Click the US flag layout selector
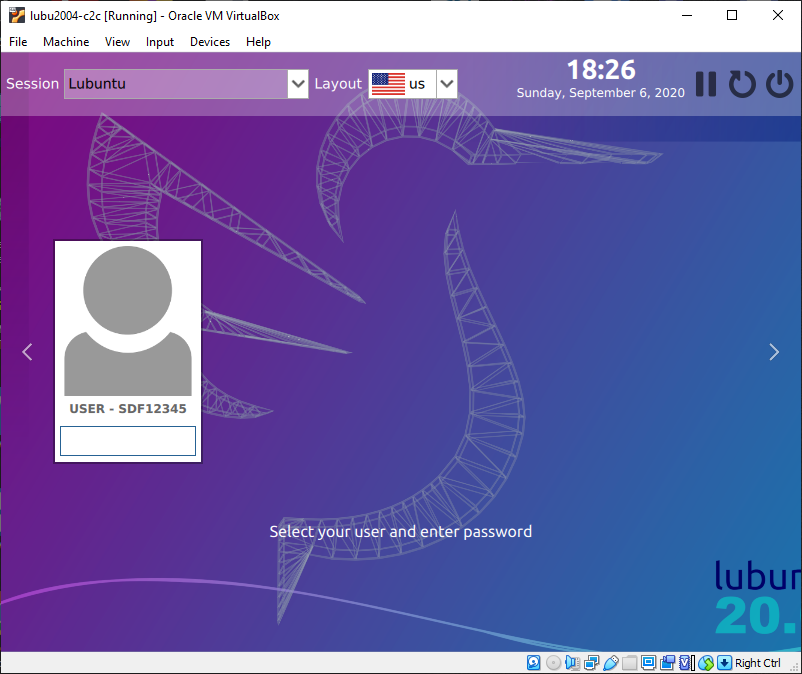 pyautogui.click(x=388, y=84)
